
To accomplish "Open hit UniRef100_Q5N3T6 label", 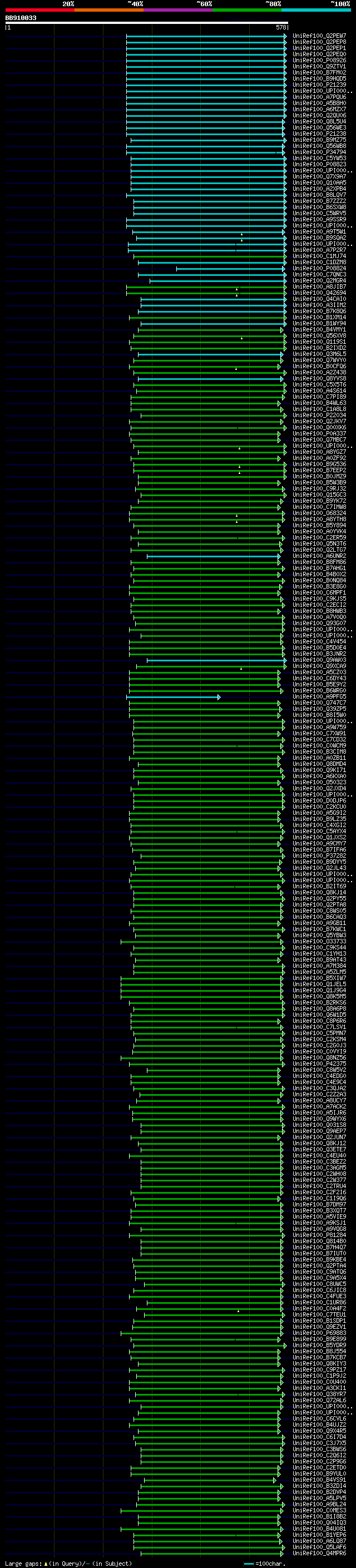I will click(x=319, y=544).
